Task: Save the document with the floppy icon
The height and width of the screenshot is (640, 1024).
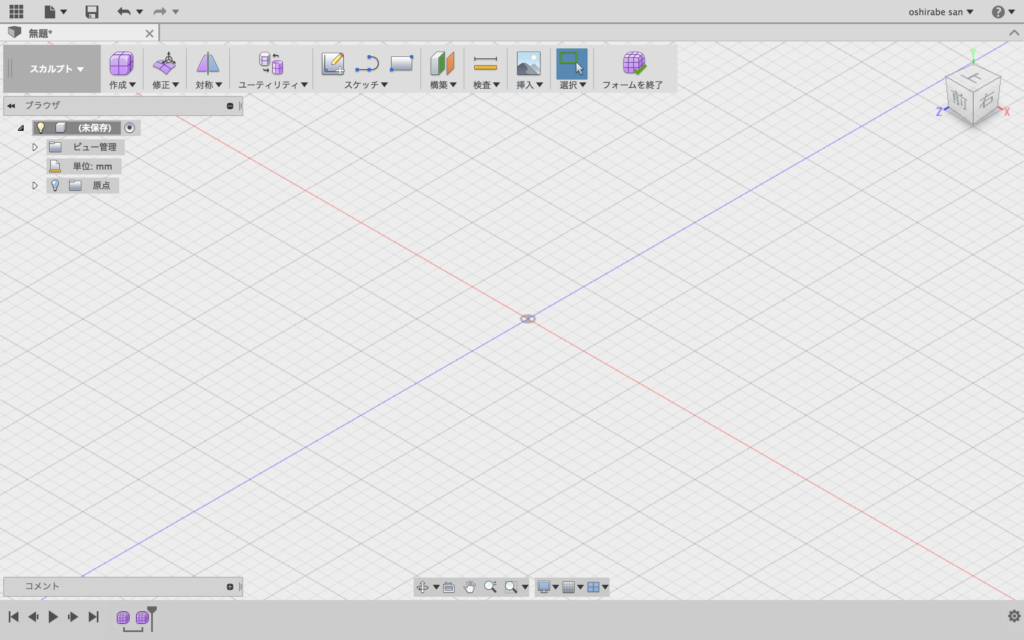Action: pos(92,11)
